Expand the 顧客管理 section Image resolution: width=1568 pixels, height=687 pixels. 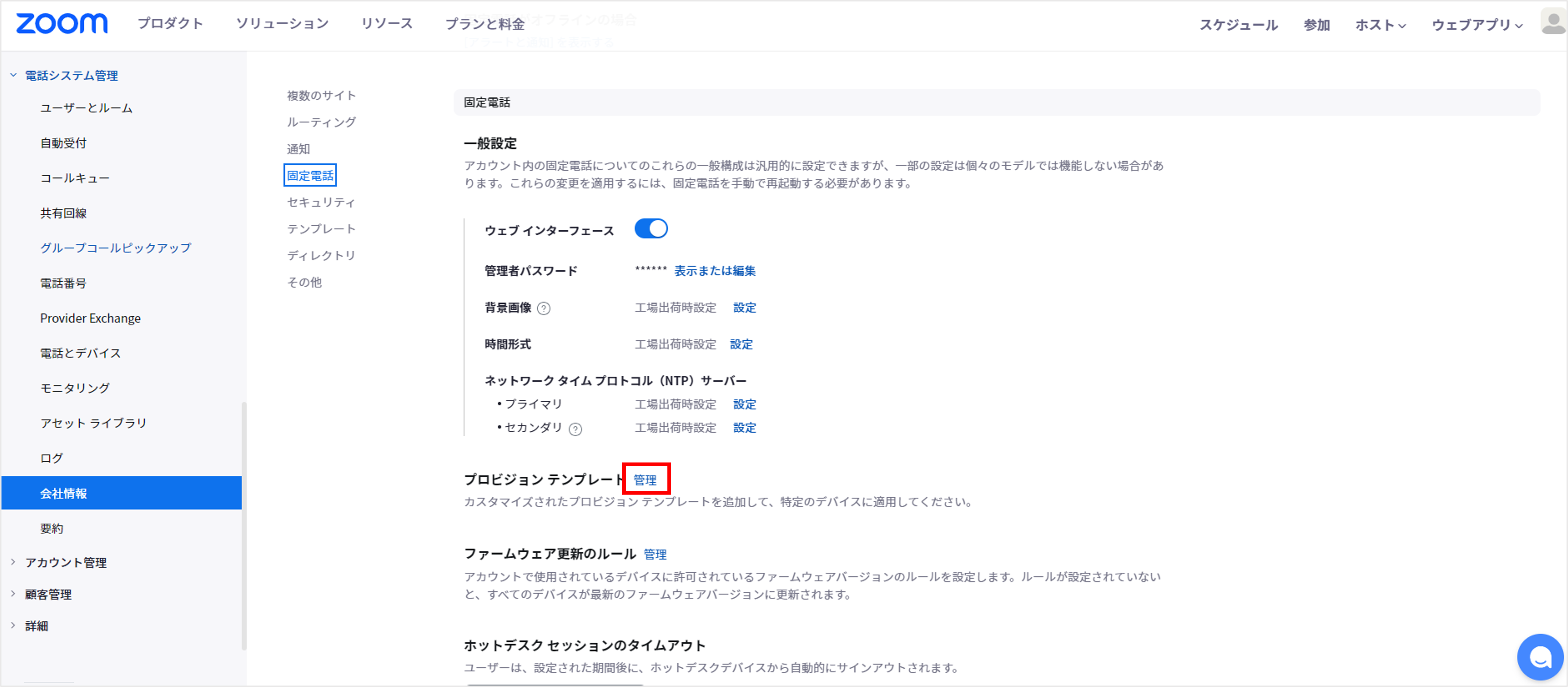[13, 594]
